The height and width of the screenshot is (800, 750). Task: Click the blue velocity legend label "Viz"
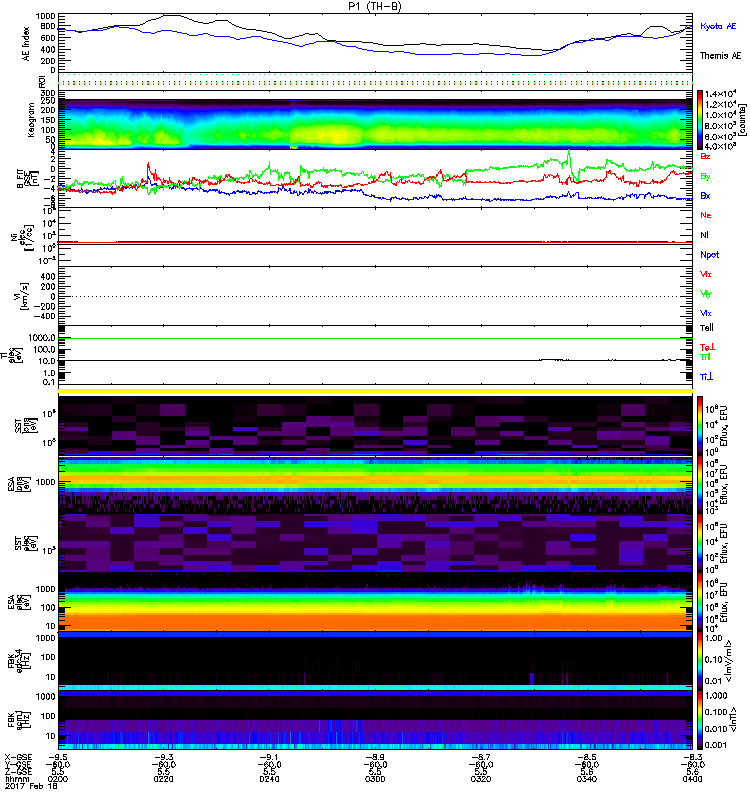706,313
